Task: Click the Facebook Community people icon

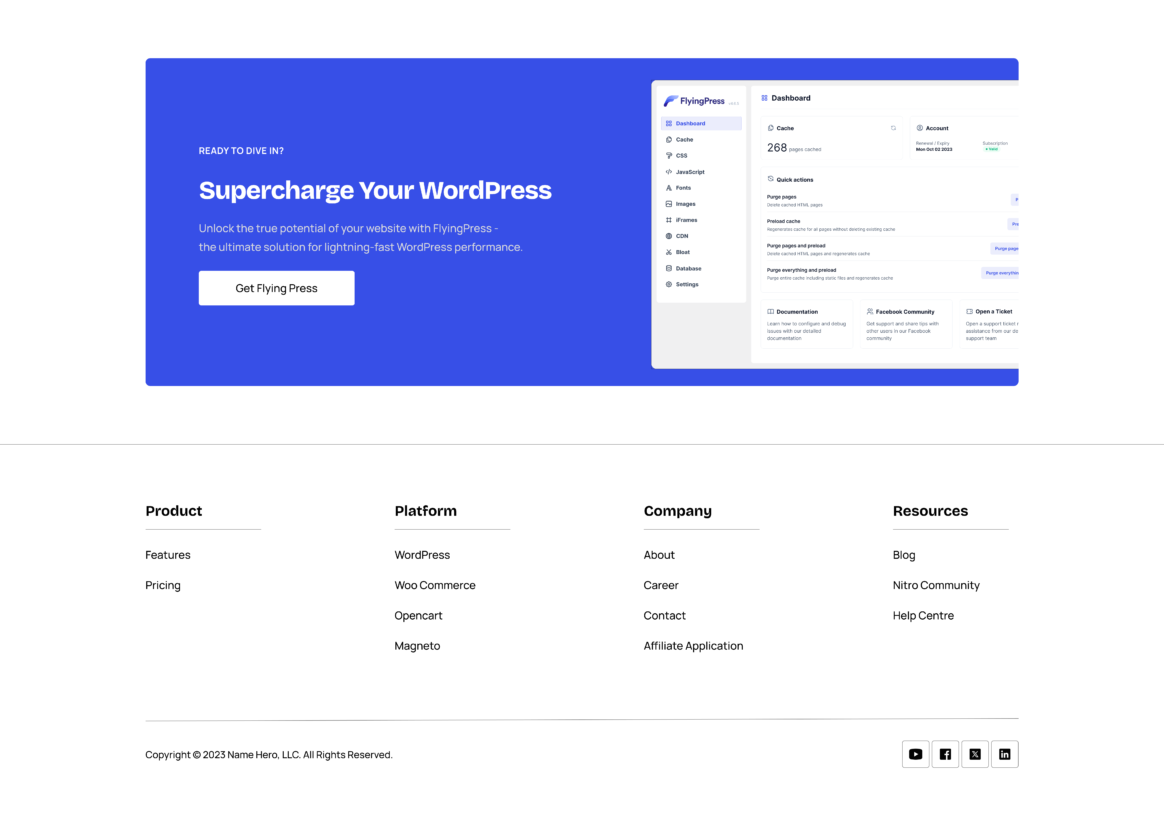Action: tap(870, 312)
